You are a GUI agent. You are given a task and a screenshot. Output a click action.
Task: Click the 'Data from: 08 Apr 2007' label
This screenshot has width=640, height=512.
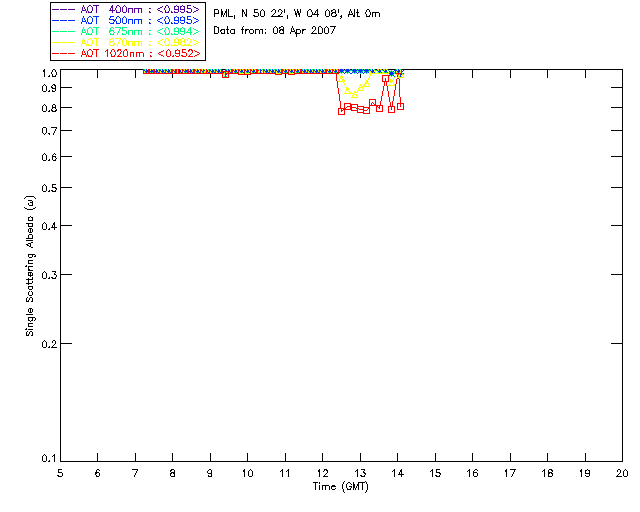click(x=275, y=31)
